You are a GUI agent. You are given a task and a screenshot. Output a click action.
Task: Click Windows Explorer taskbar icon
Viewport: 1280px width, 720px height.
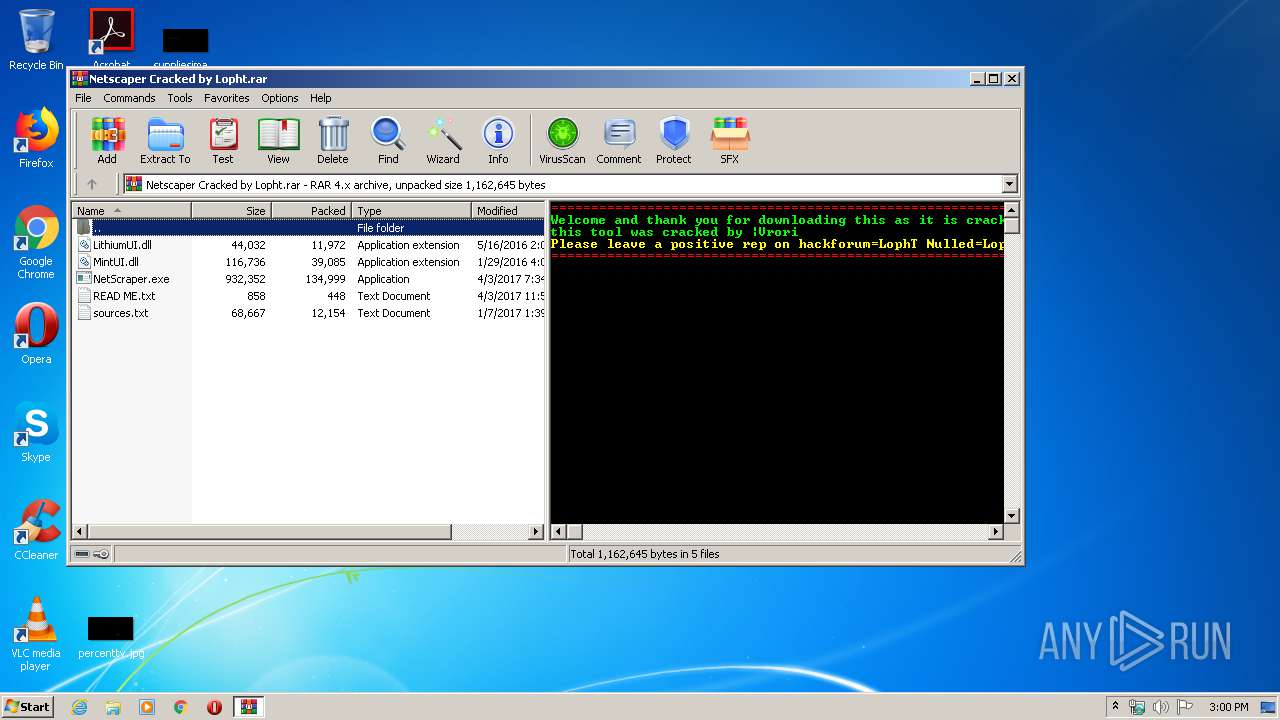113,707
